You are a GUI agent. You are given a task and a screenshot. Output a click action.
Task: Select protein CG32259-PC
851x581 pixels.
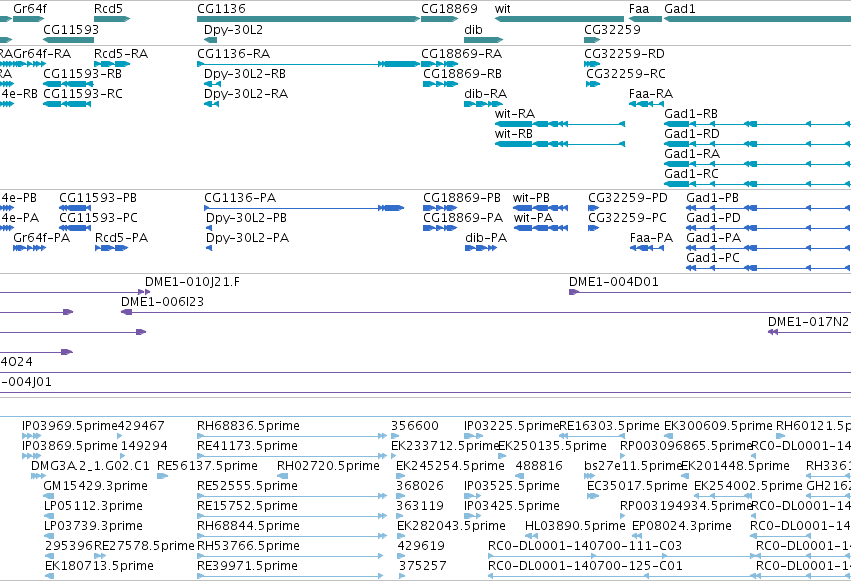(627, 218)
